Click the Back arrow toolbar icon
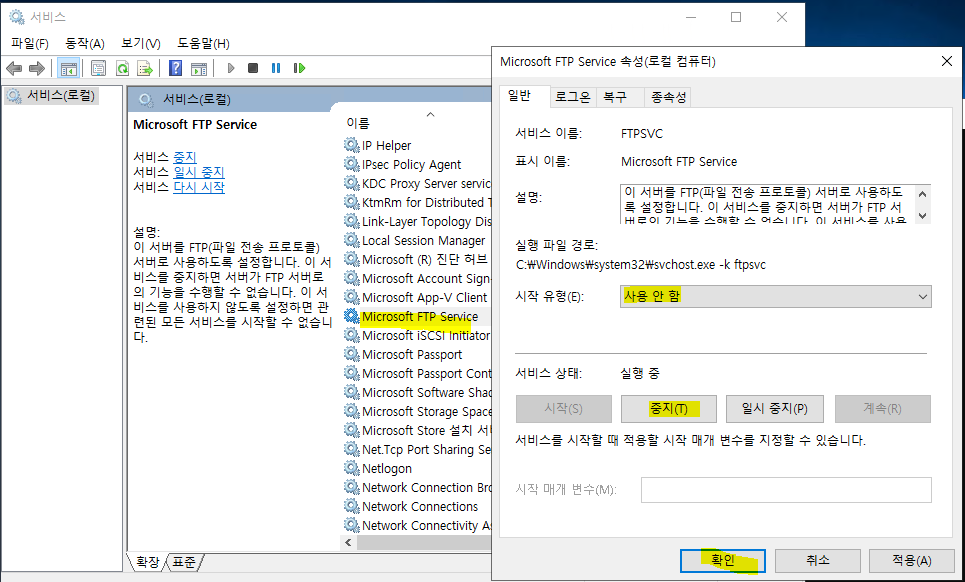 click(14, 68)
